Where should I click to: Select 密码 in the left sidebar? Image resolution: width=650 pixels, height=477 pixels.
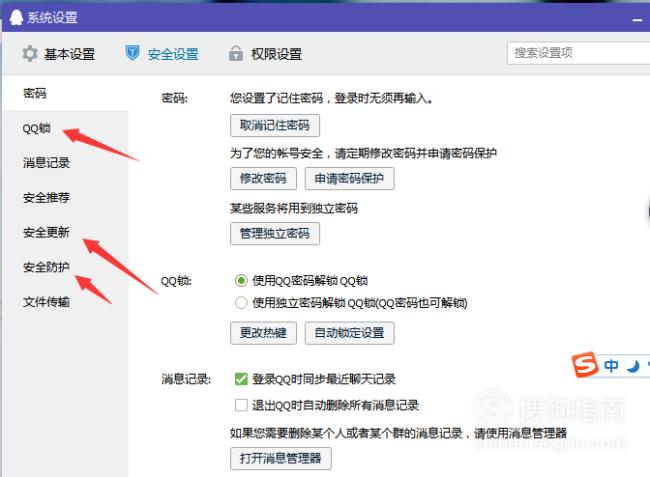65,93
